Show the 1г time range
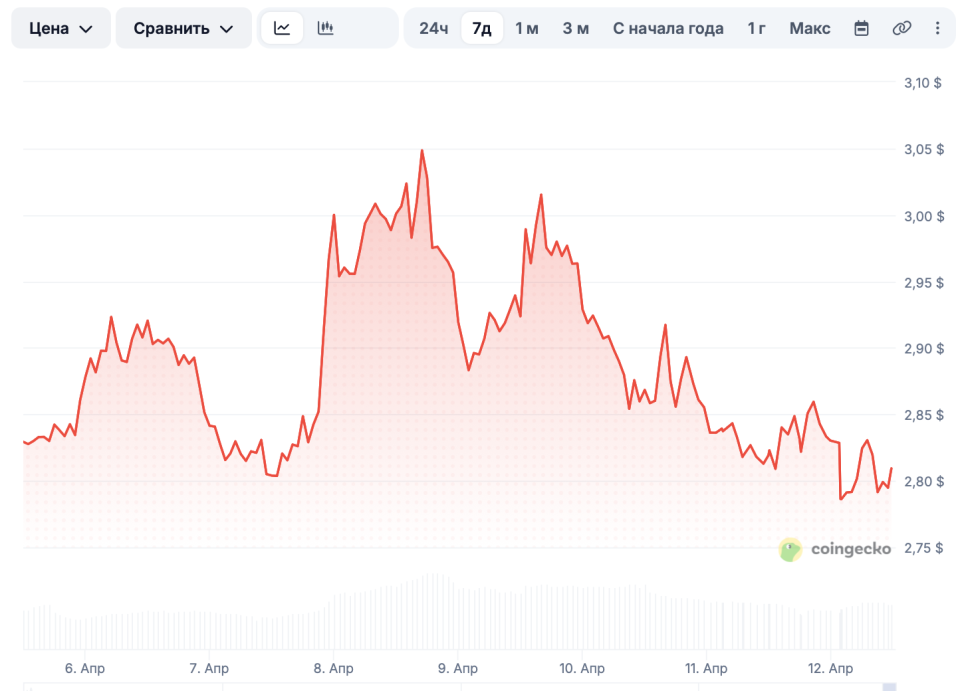This screenshot has width=960, height=691. click(756, 28)
